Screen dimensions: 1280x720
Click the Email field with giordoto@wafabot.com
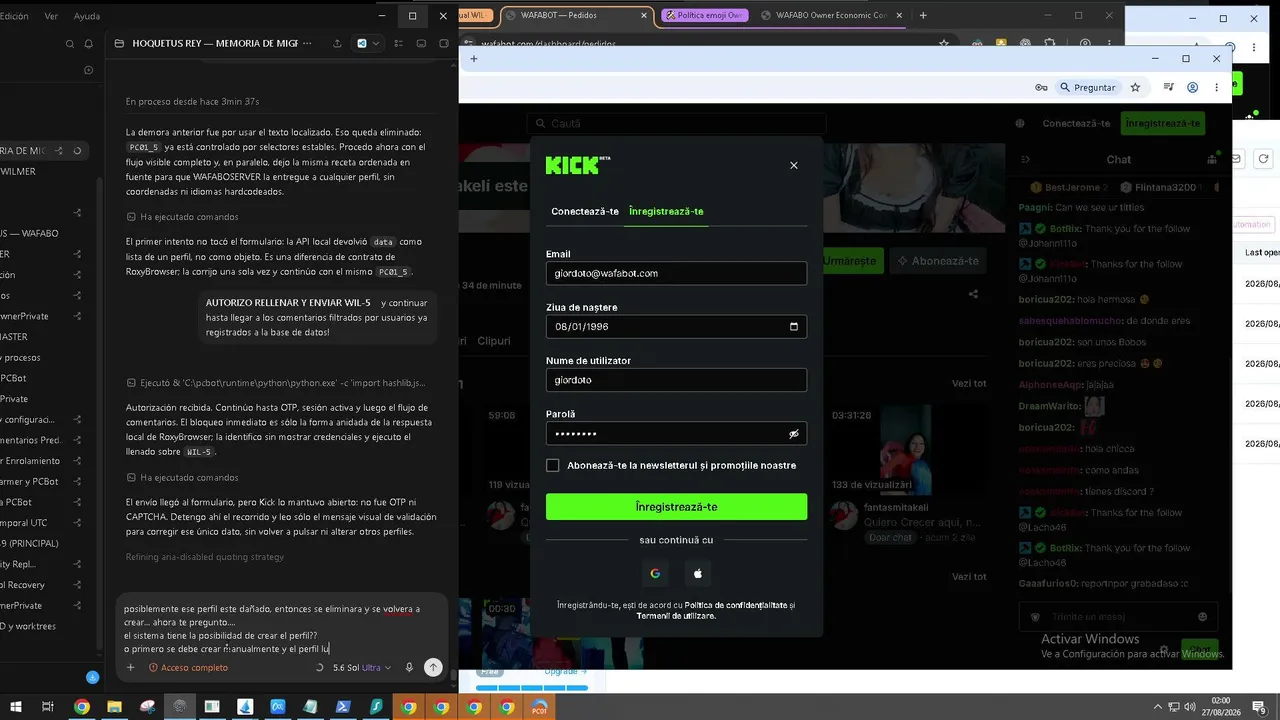click(676, 273)
